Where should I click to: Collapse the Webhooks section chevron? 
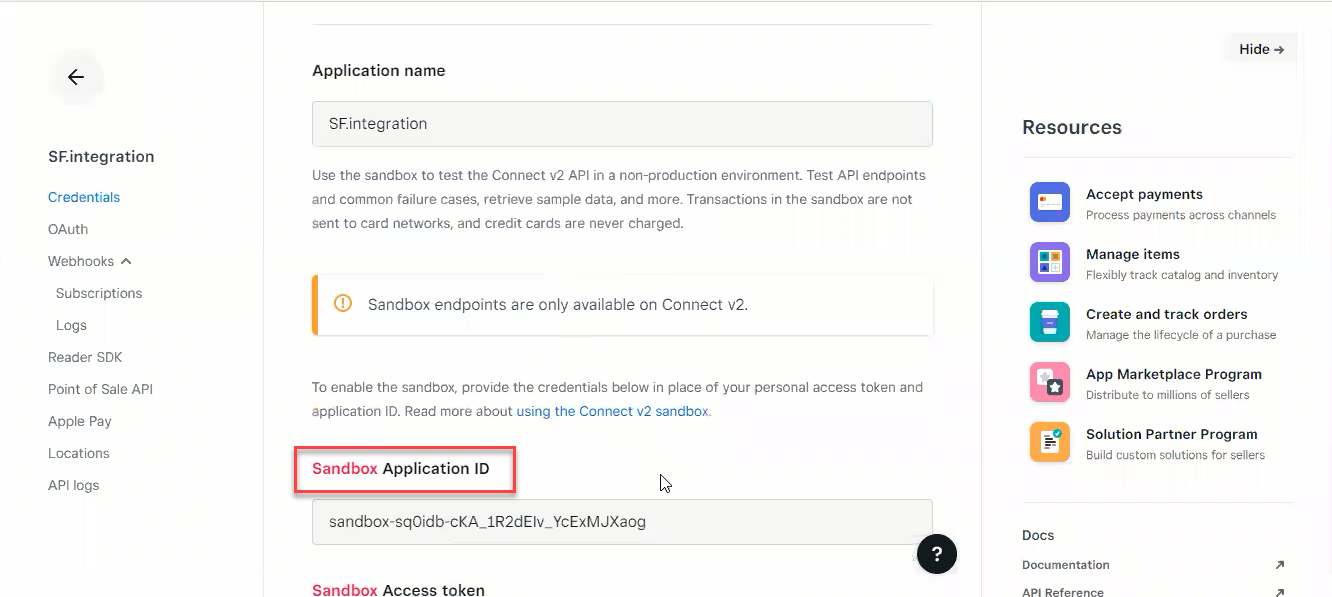pyautogui.click(x=126, y=261)
